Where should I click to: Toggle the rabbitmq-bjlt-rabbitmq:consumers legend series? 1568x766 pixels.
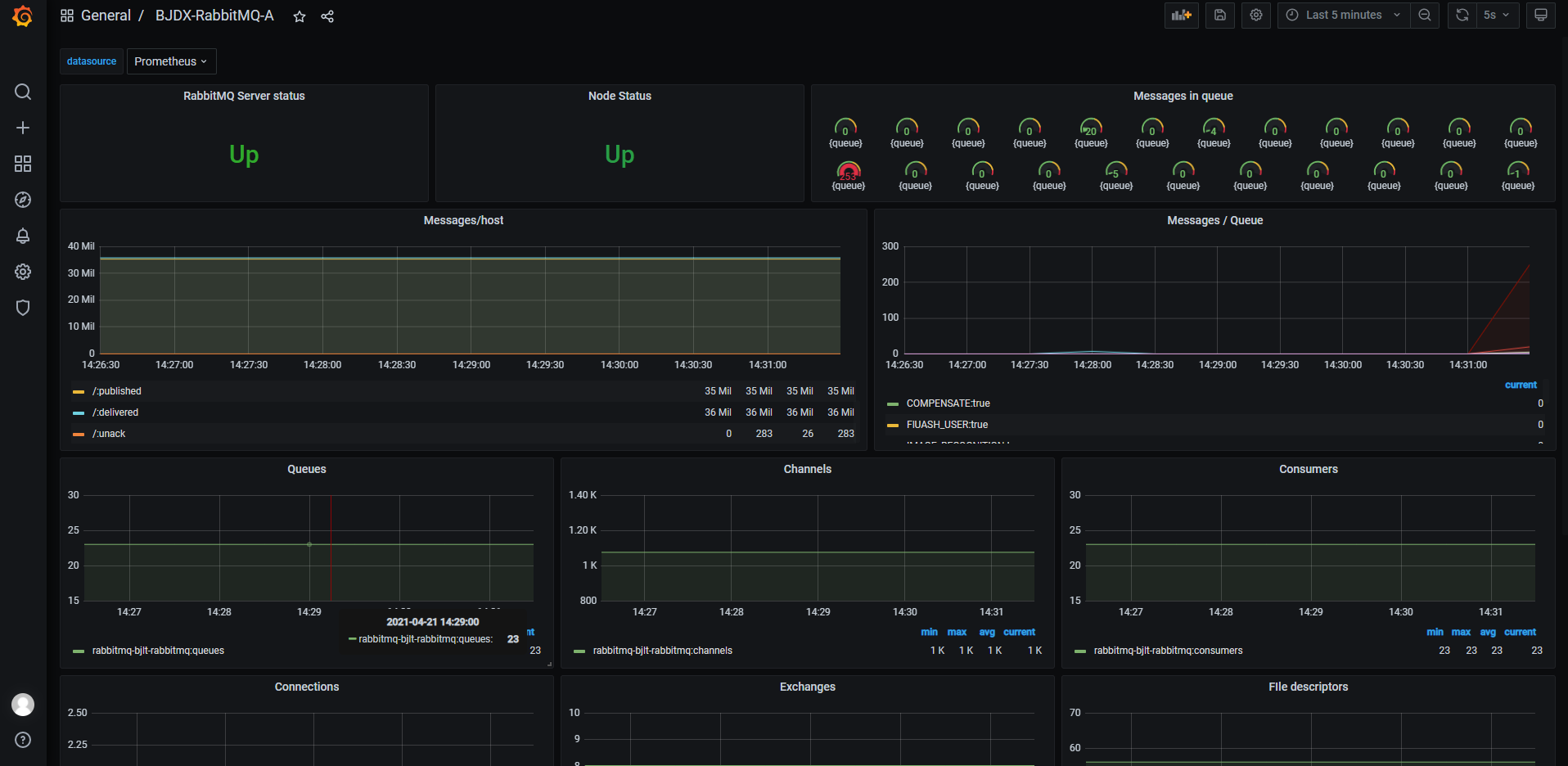tap(1168, 651)
